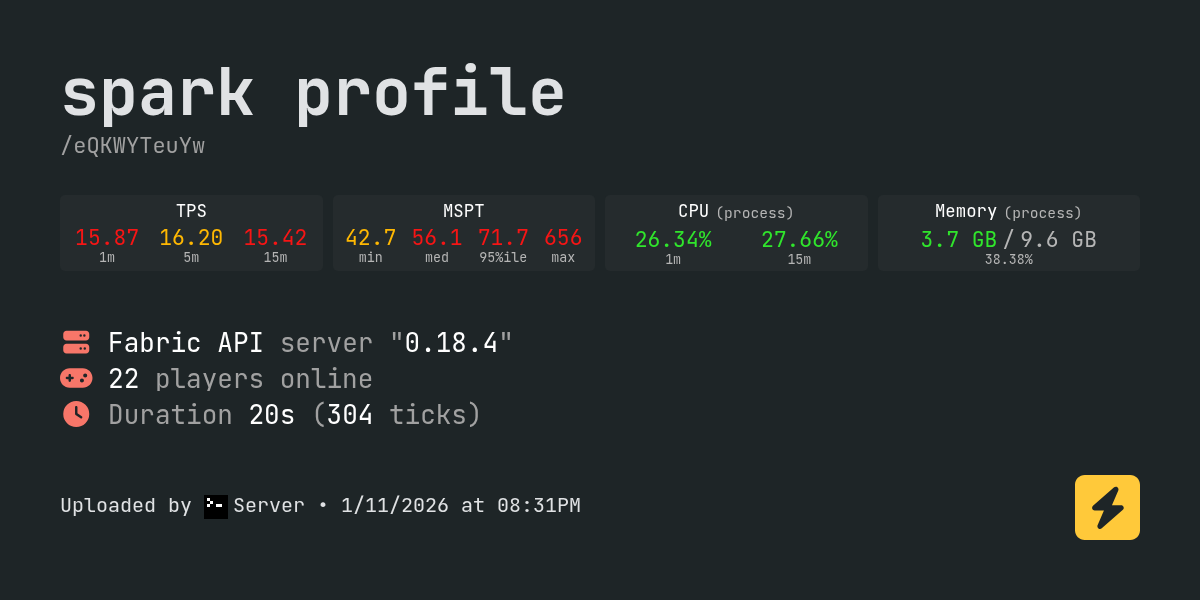Click the Server console avatar icon
Screen dimensions: 1200x600
click(x=216, y=506)
